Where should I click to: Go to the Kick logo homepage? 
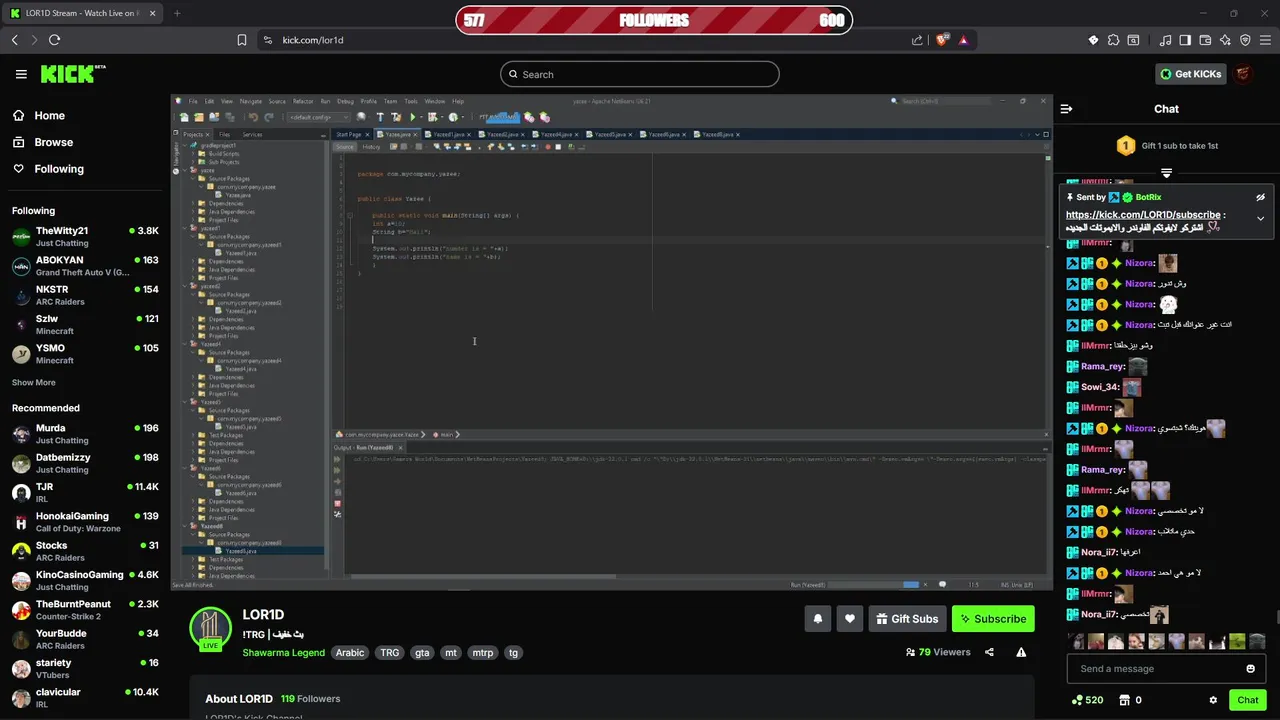coord(72,74)
